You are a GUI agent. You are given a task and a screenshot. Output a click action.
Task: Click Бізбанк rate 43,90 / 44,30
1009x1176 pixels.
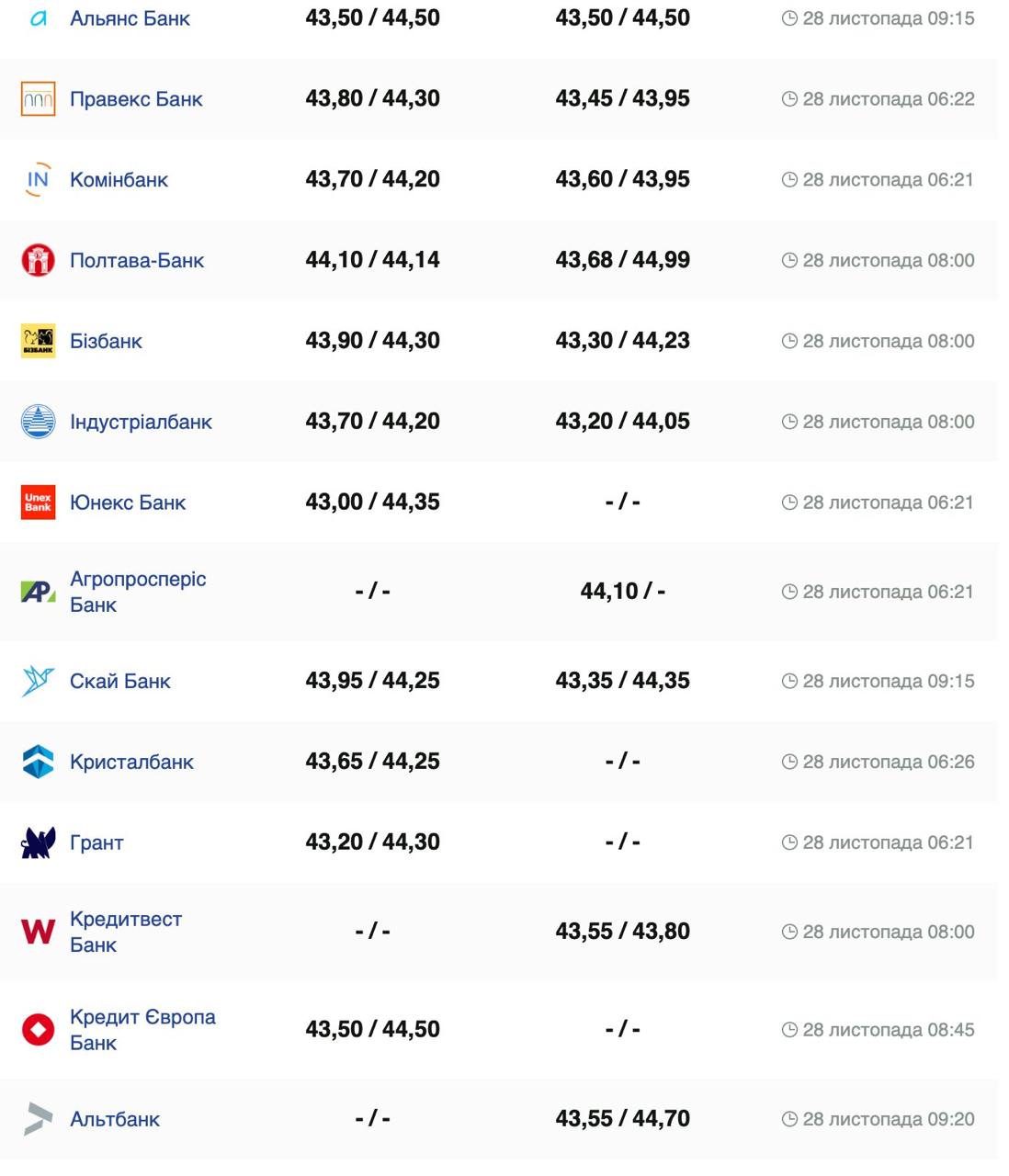[x=372, y=341]
